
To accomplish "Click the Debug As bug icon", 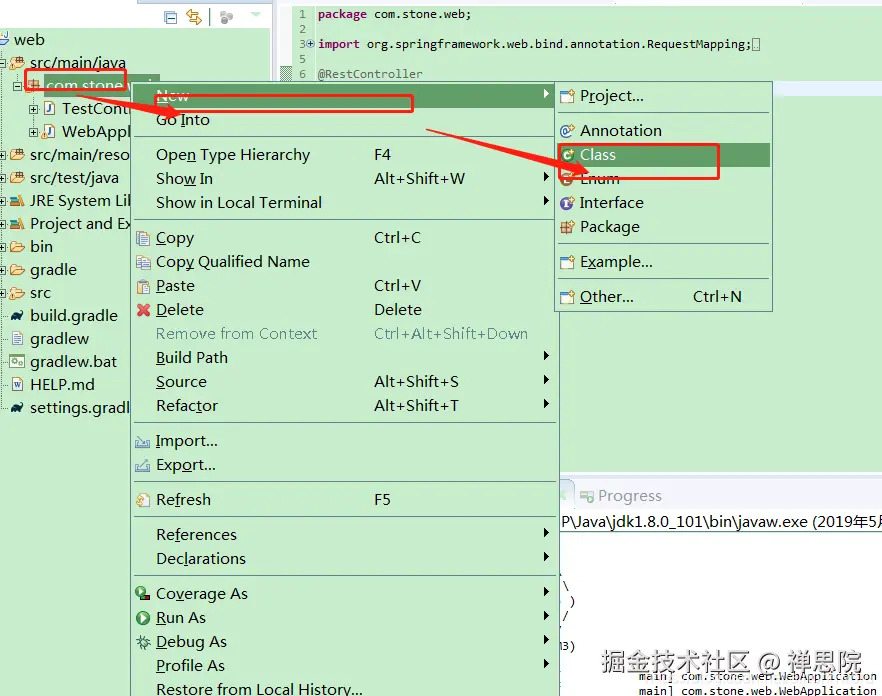I will (x=143, y=642).
